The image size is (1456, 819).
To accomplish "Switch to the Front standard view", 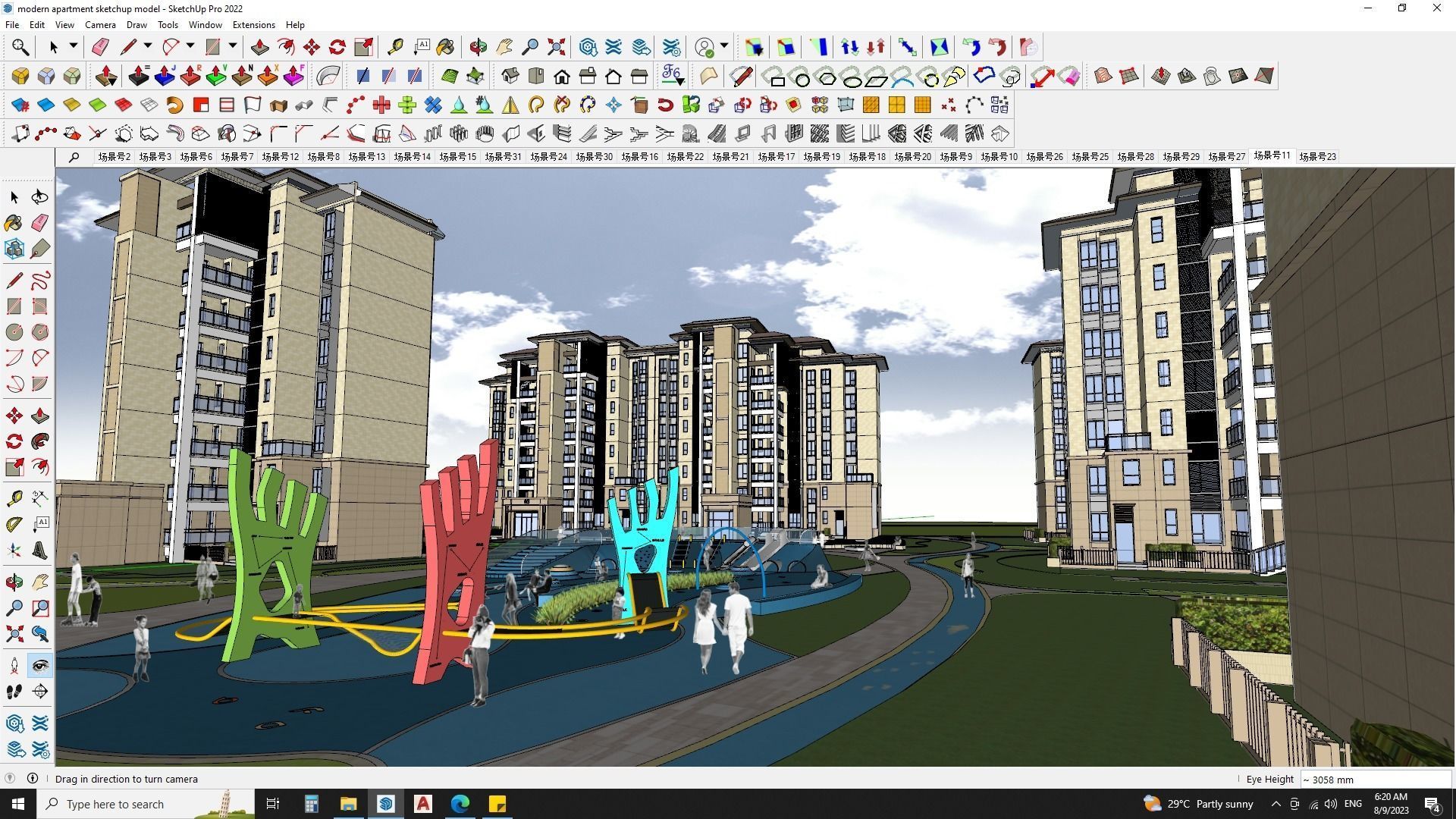I will pyautogui.click(x=562, y=76).
